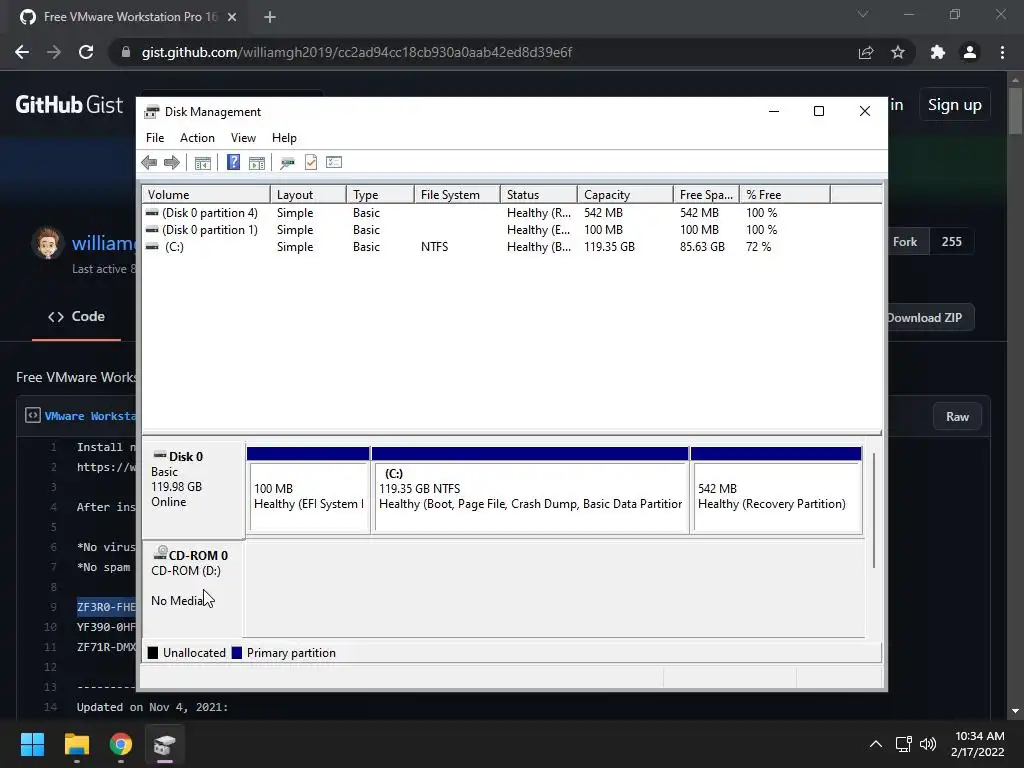This screenshot has height=768, width=1024.
Task: Click the Back arrow in Disk Management toolbar
Action: coord(149,163)
